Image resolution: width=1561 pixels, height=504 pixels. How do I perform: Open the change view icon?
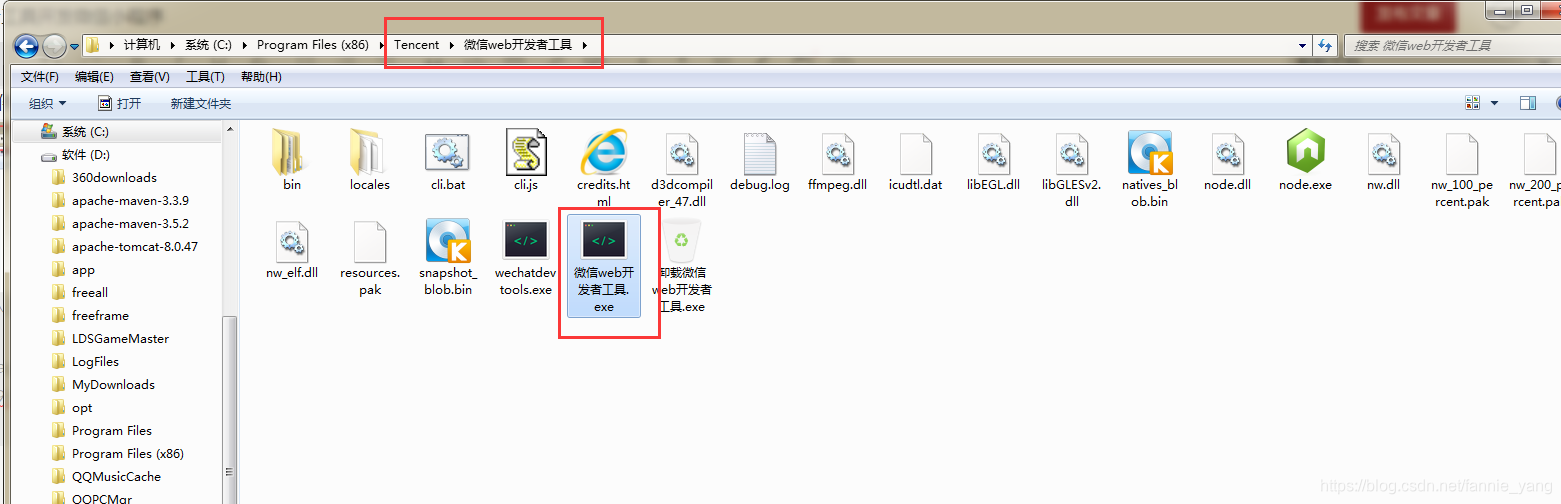tap(1472, 103)
